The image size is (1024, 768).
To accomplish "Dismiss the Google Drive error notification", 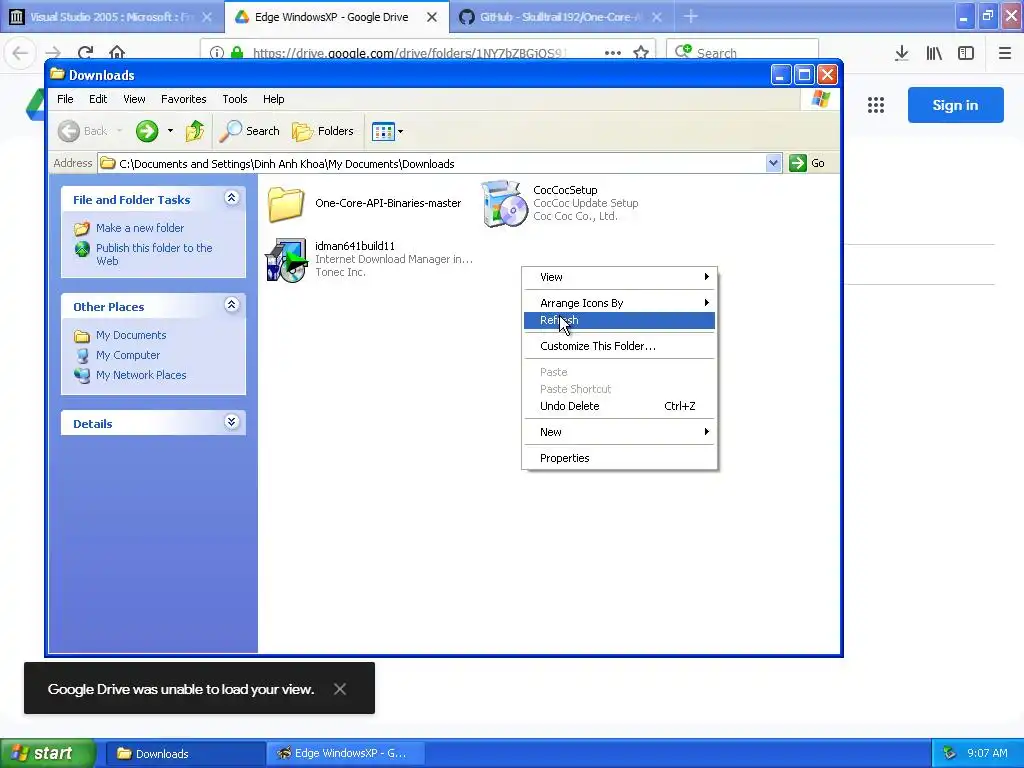I will tap(340, 689).
